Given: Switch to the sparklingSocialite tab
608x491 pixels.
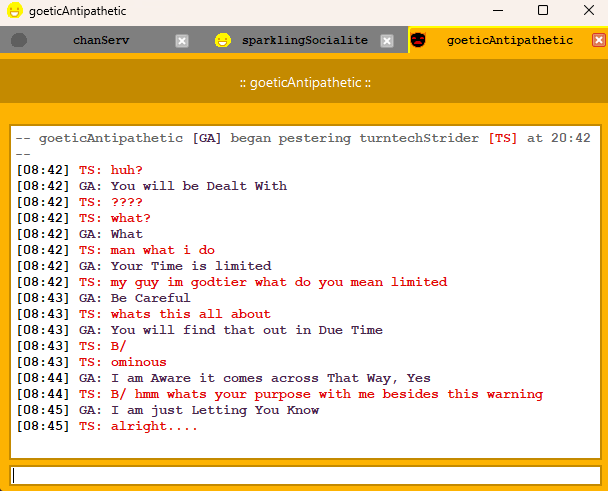Looking at the screenshot, I should (305, 40).
